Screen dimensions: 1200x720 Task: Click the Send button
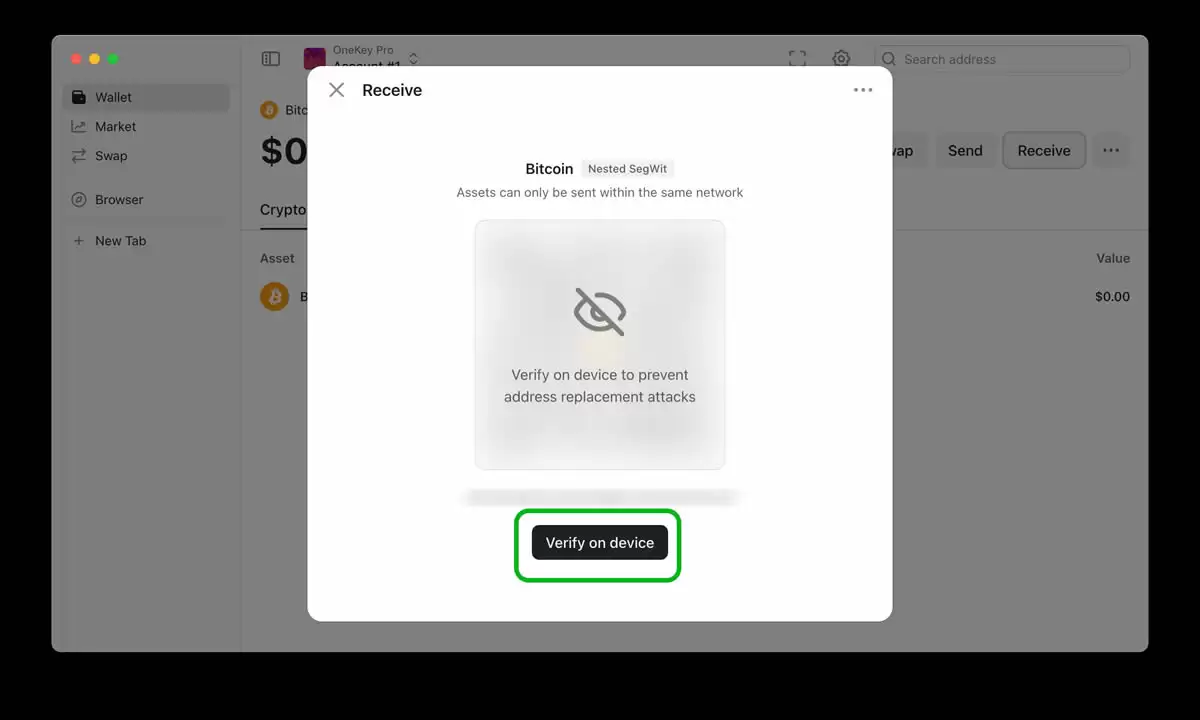point(965,151)
